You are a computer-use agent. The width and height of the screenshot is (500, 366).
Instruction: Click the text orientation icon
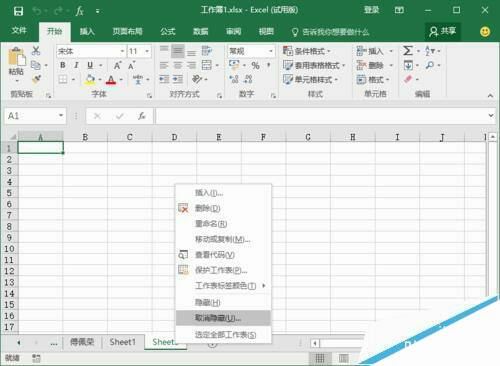click(197, 79)
